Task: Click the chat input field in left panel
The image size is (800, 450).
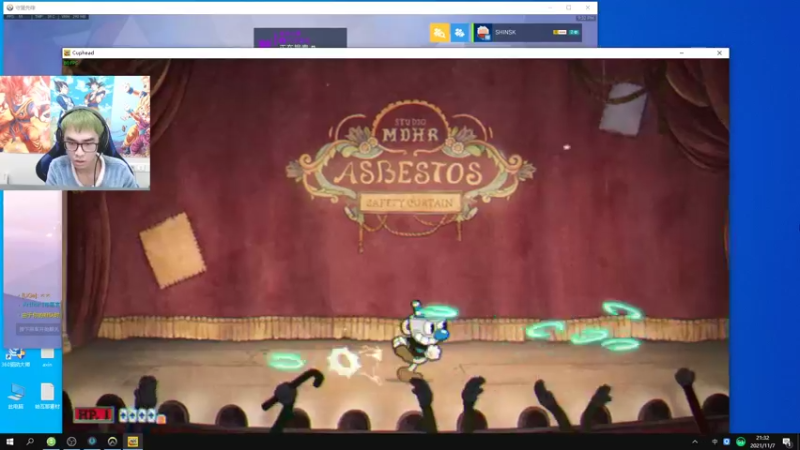Action: pyautogui.click(x=38, y=329)
